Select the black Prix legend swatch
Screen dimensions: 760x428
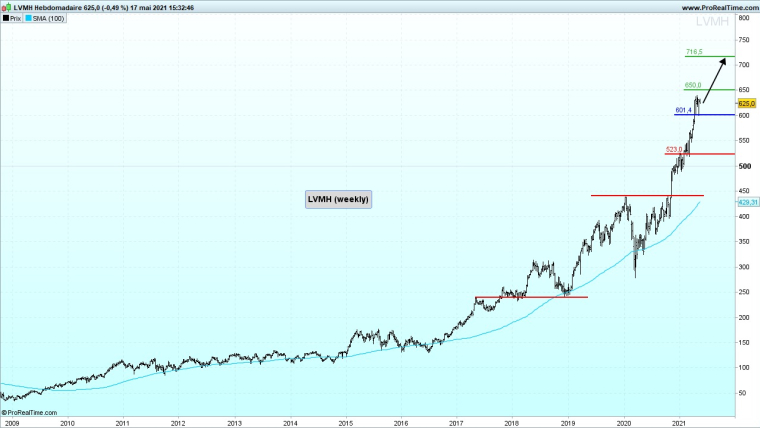[6, 18]
